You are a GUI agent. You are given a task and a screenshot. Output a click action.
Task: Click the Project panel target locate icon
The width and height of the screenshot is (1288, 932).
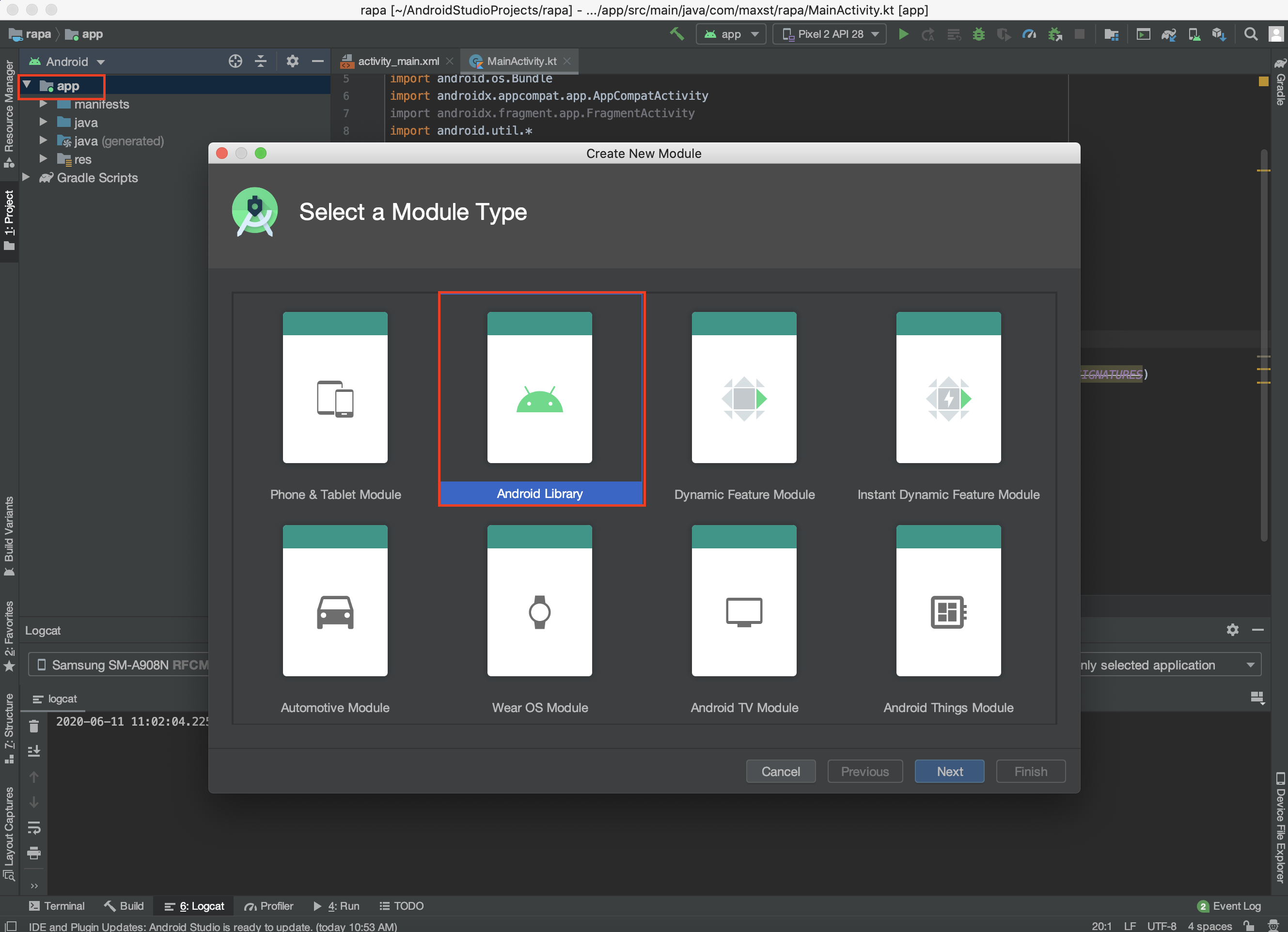[235, 62]
